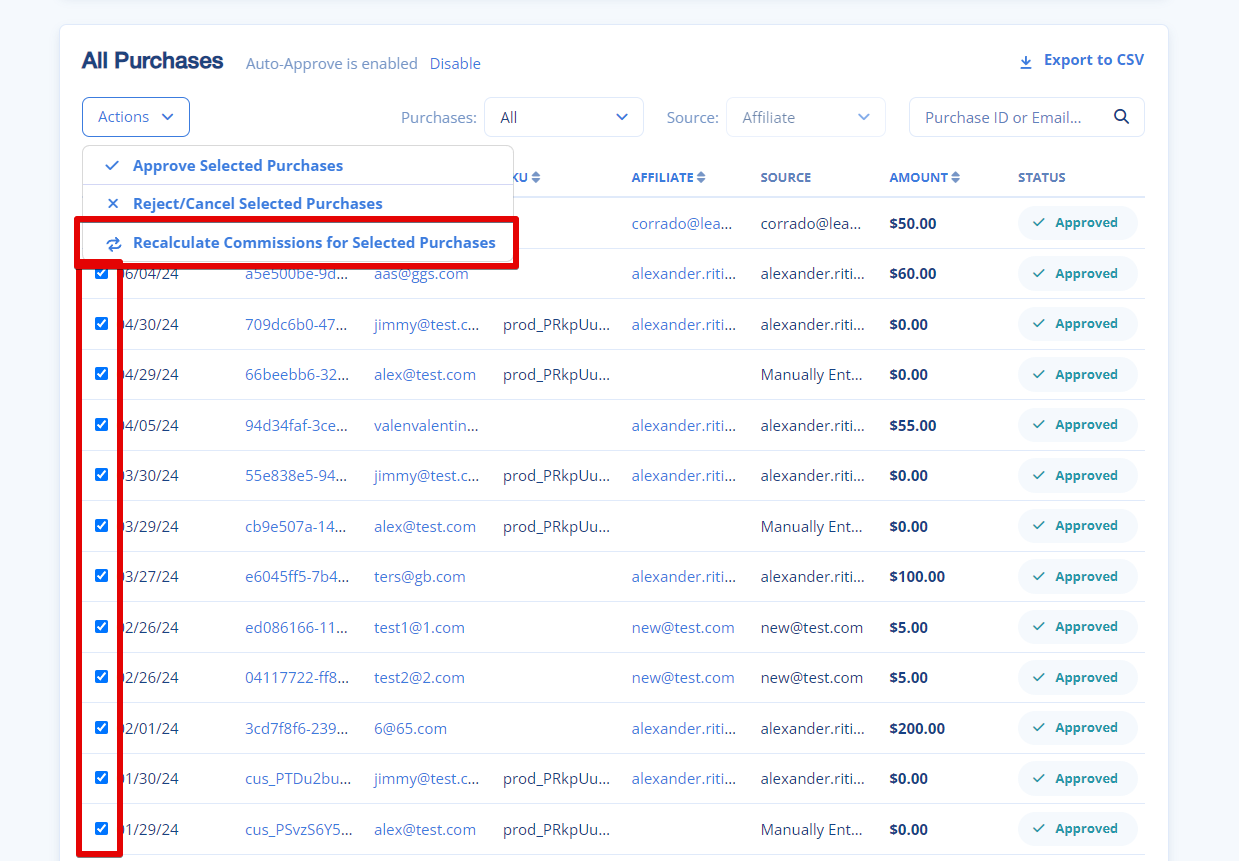The width and height of the screenshot is (1239, 861).
Task: Uncheck the checkbox on the 6/04/24 purchase row
Action: click(x=101, y=272)
